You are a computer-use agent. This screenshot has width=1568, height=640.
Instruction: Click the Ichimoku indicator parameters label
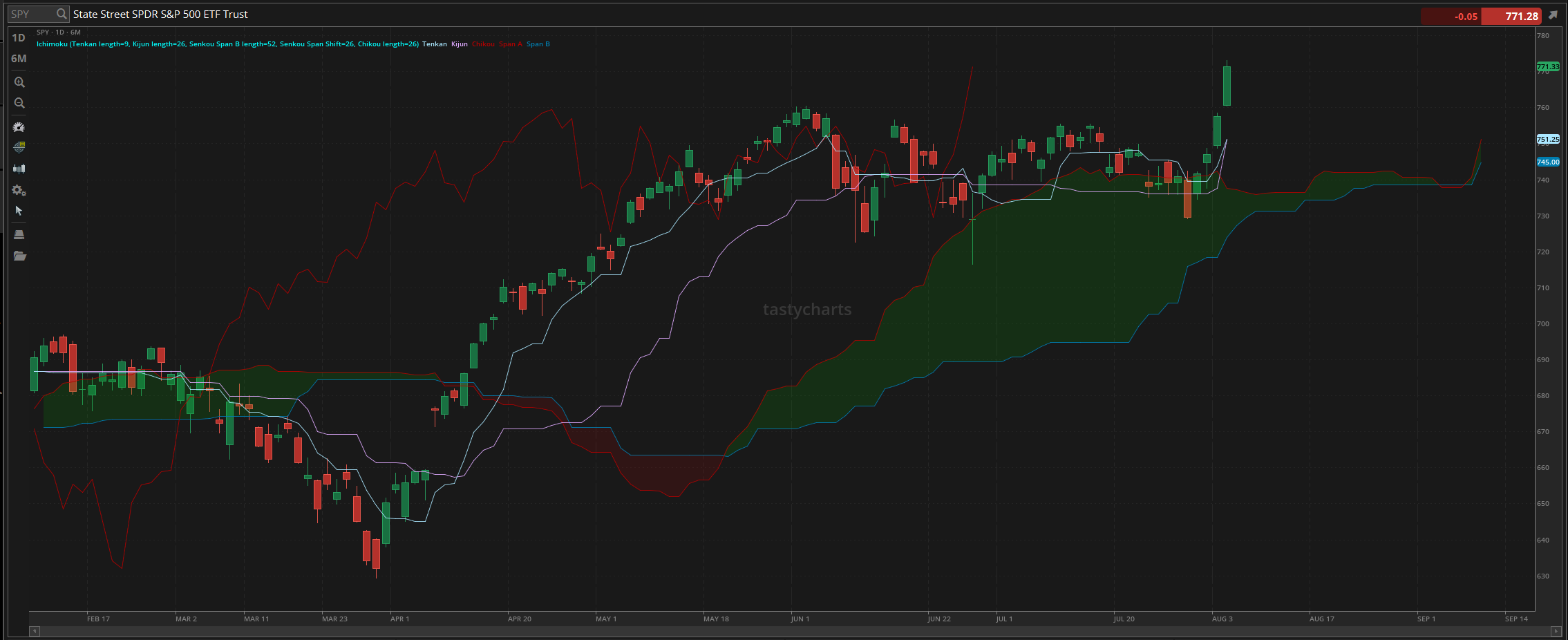[x=227, y=44]
